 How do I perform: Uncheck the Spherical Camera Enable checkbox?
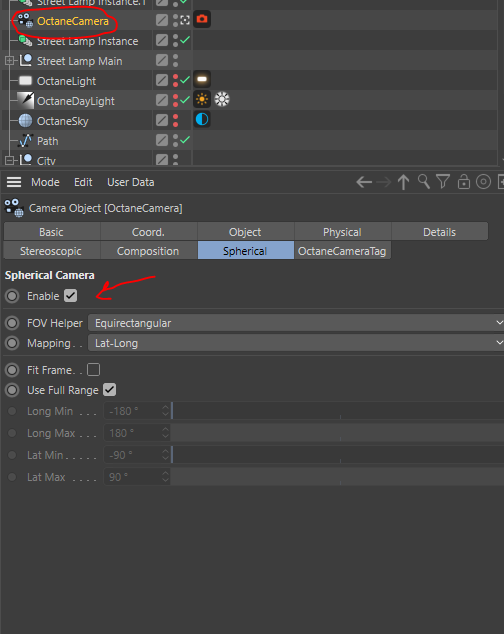[x=70, y=296]
